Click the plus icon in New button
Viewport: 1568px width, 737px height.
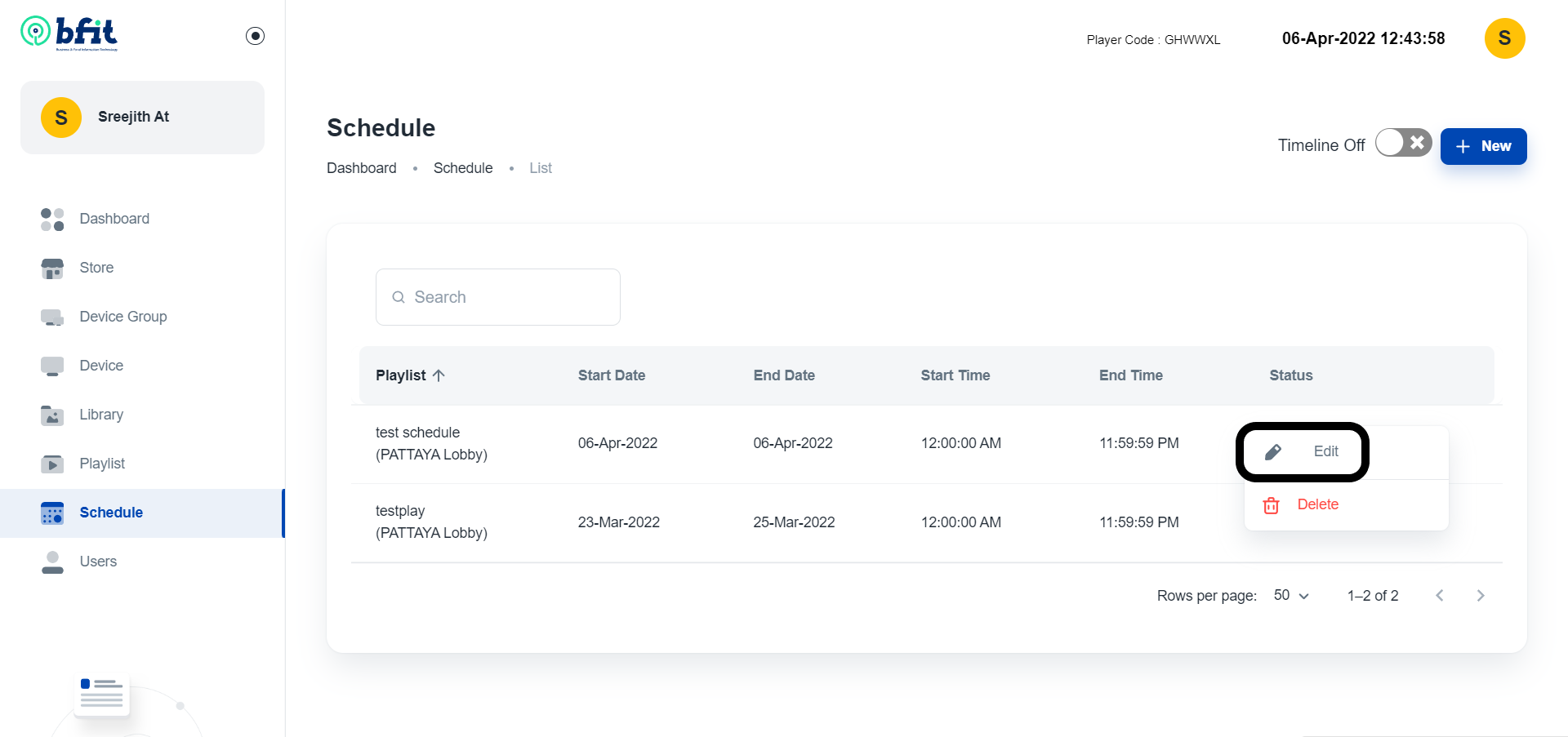coord(1463,146)
